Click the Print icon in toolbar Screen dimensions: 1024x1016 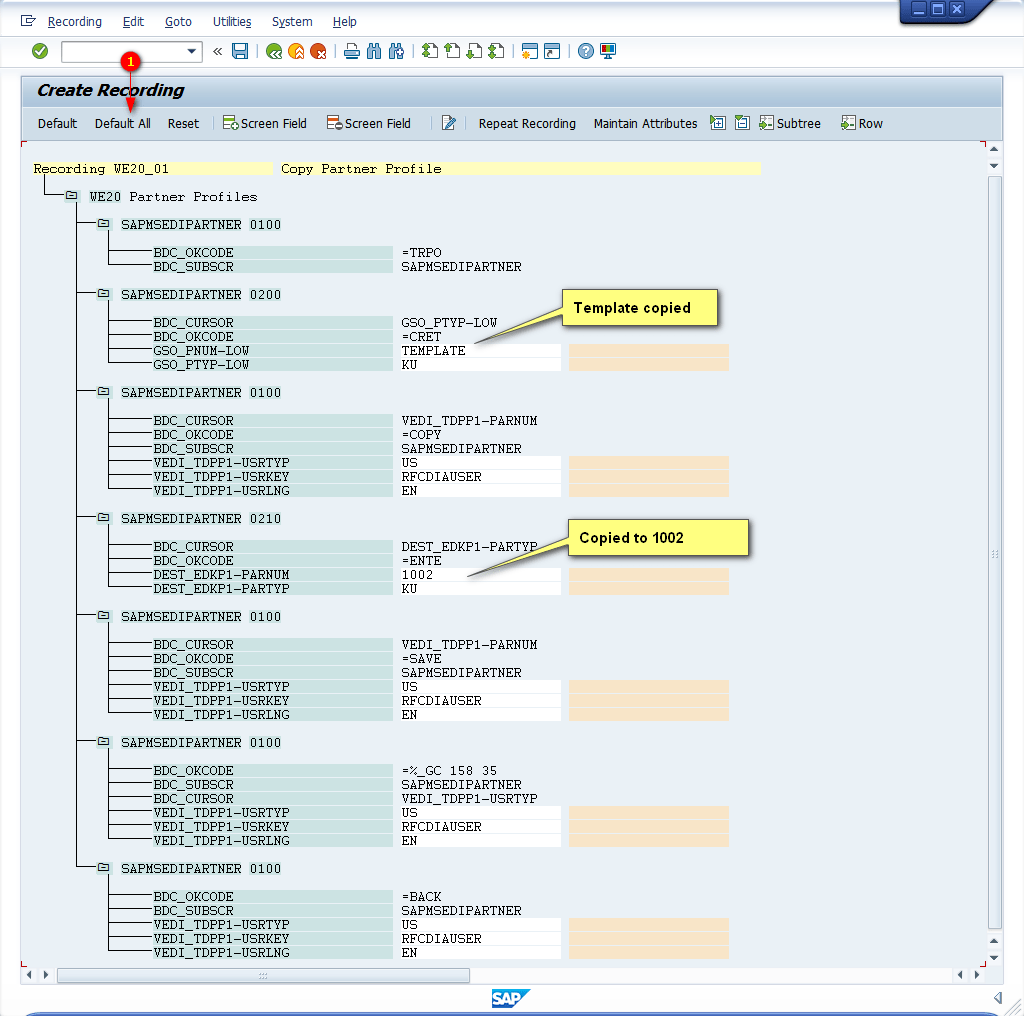pos(351,51)
